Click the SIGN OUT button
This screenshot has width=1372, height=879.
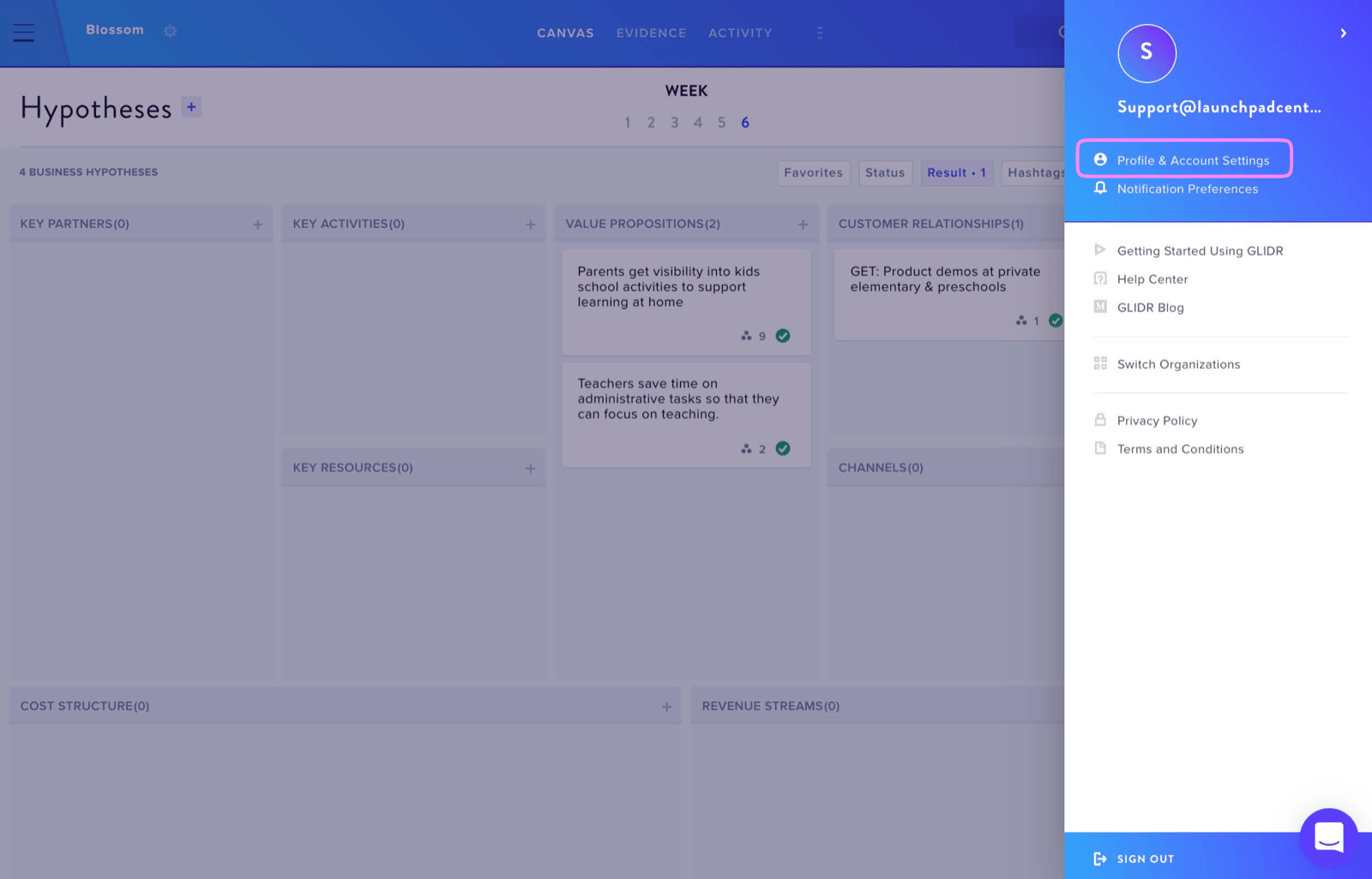(1145, 858)
